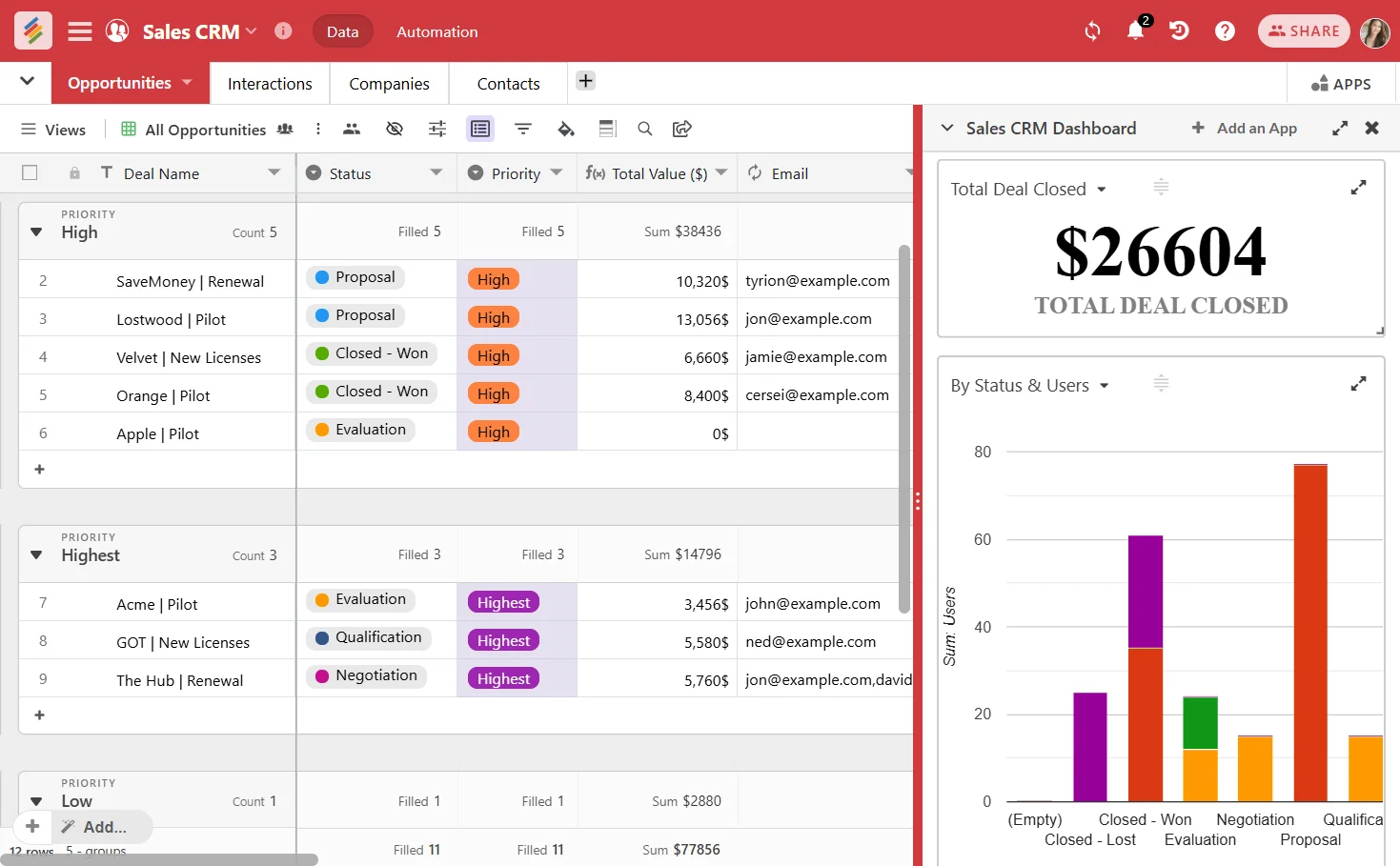Open the Sales CRM workspace dropdown
This screenshot has height=866, width=1400.
[251, 30]
